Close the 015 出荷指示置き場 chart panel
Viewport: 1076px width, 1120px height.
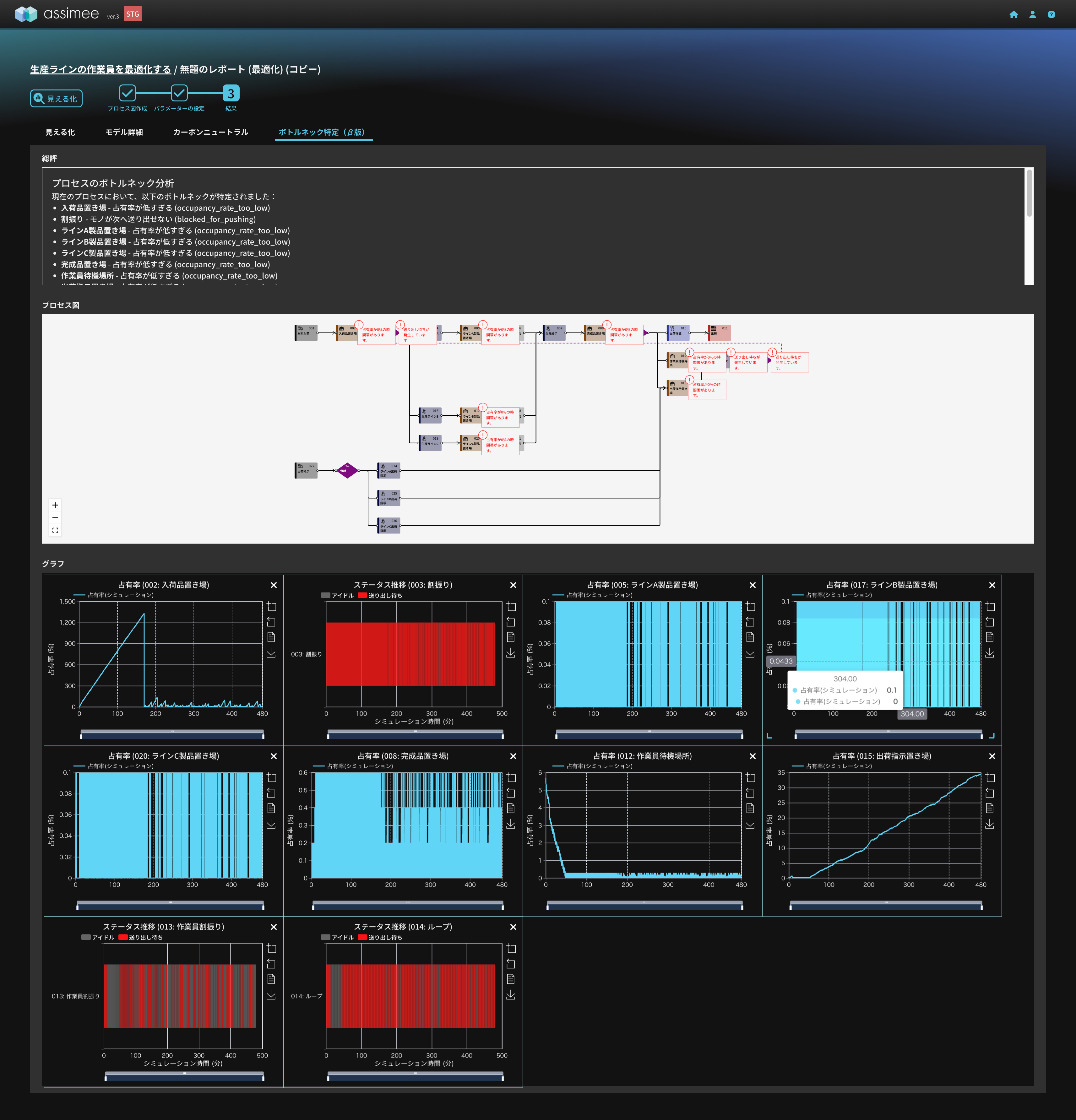point(992,756)
